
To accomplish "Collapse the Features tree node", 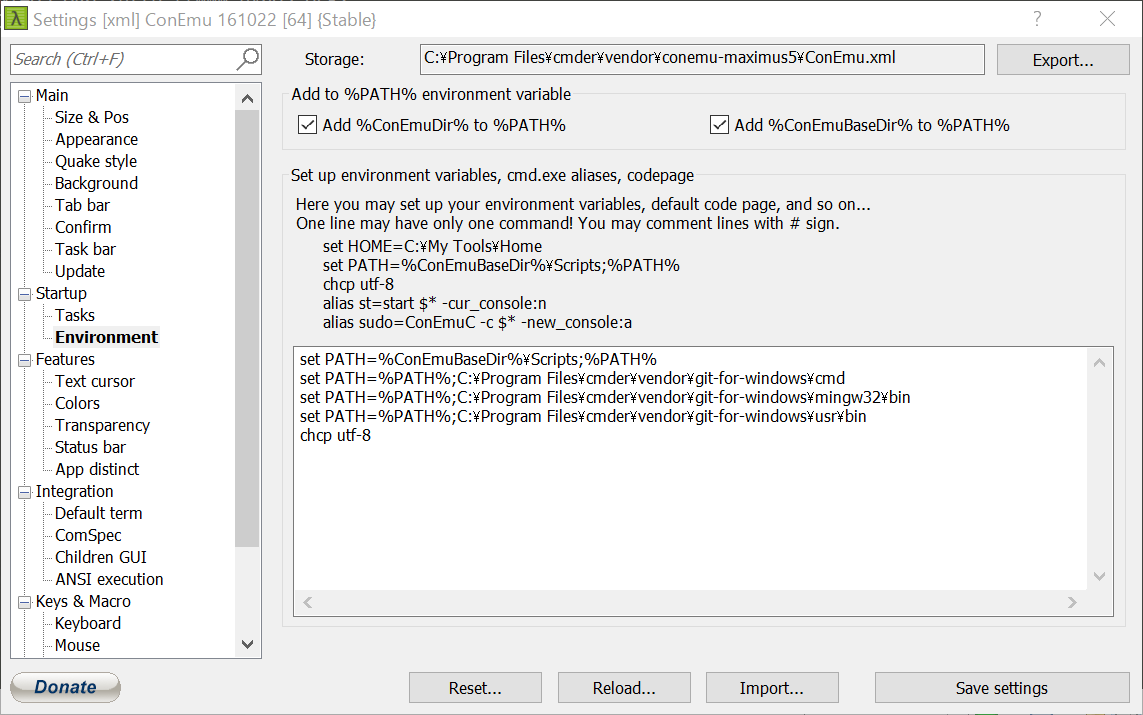I will pyautogui.click(x=25, y=360).
